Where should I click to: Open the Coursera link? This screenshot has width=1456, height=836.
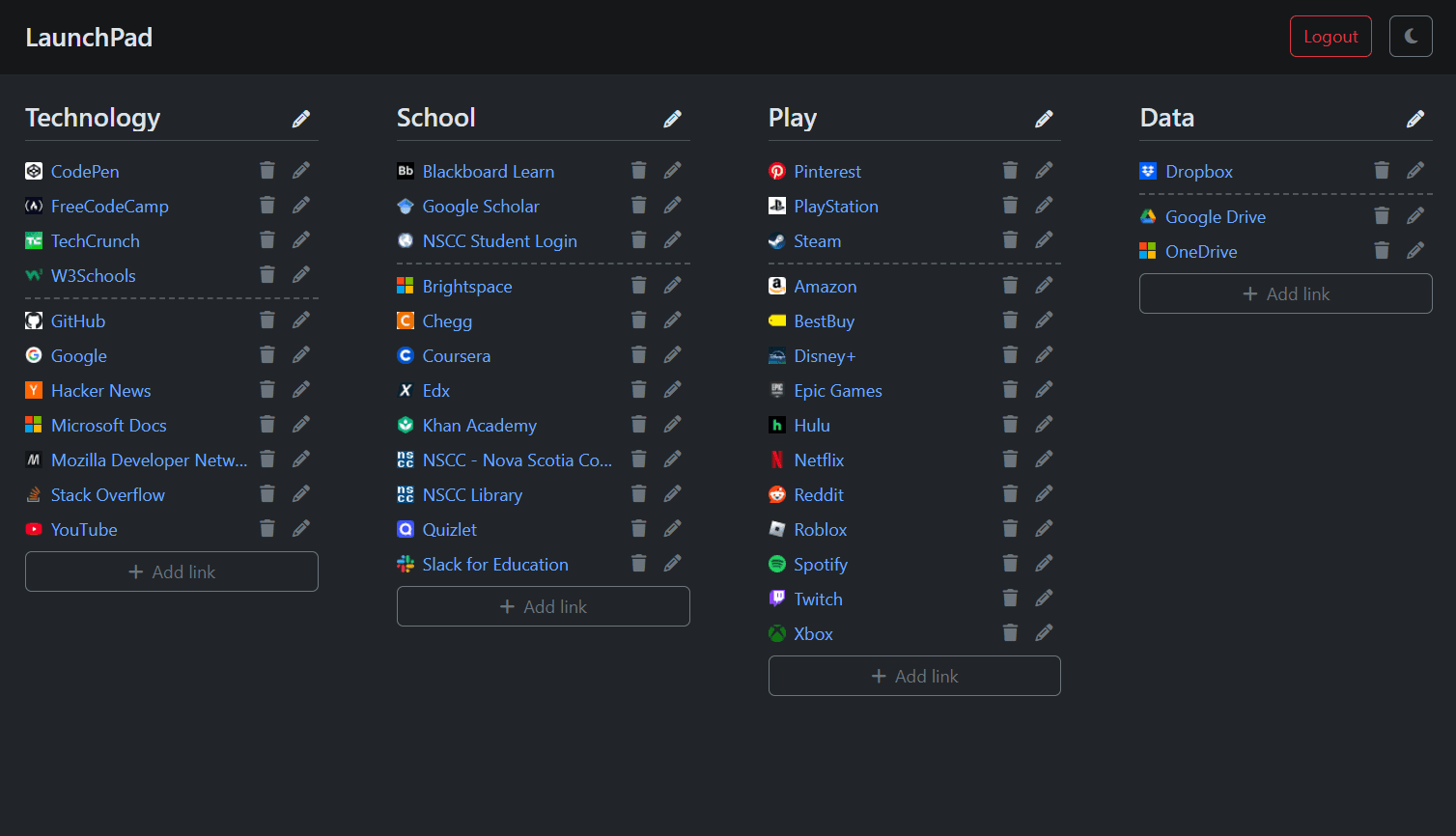(x=457, y=355)
